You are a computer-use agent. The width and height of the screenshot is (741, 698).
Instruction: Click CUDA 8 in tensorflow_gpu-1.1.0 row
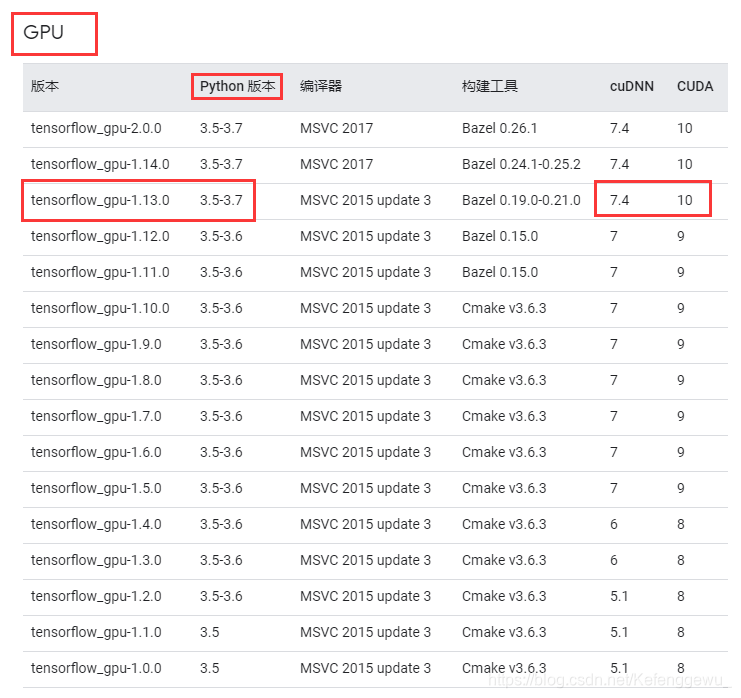coord(681,632)
